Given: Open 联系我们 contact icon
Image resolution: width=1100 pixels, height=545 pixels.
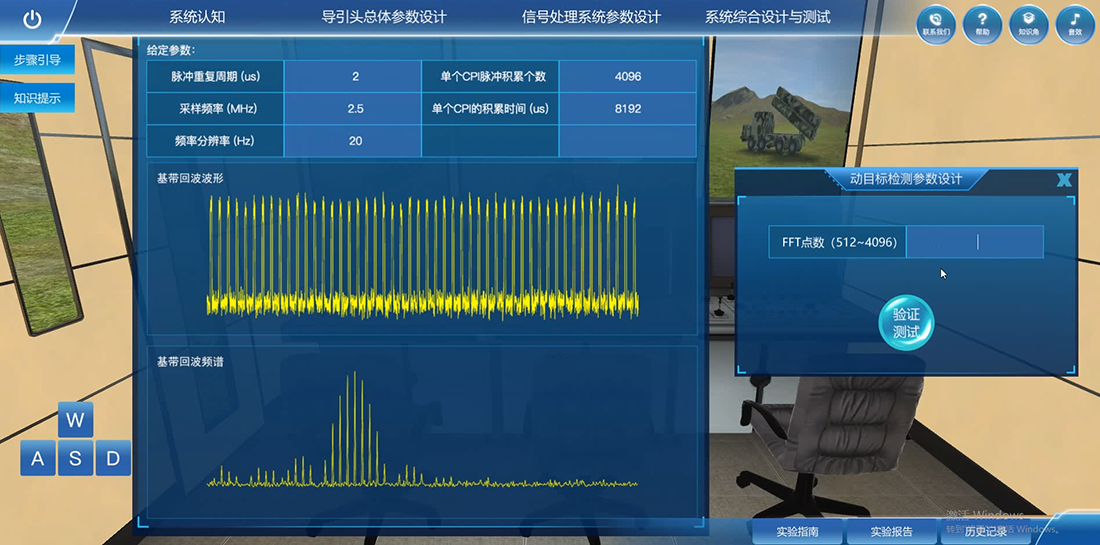Looking at the screenshot, I should (x=936, y=21).
